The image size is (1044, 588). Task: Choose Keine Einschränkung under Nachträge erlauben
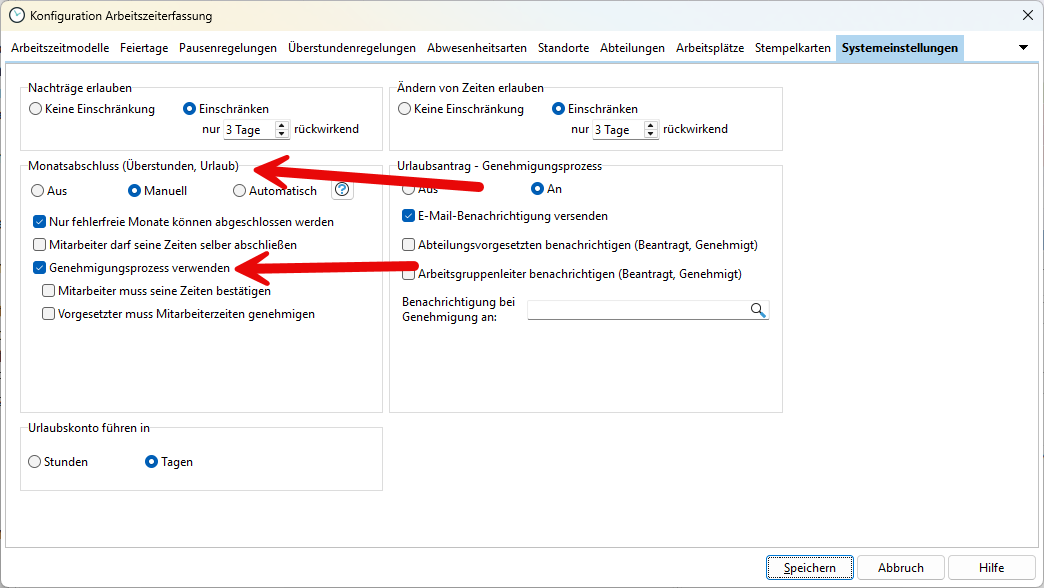point(35,109)
